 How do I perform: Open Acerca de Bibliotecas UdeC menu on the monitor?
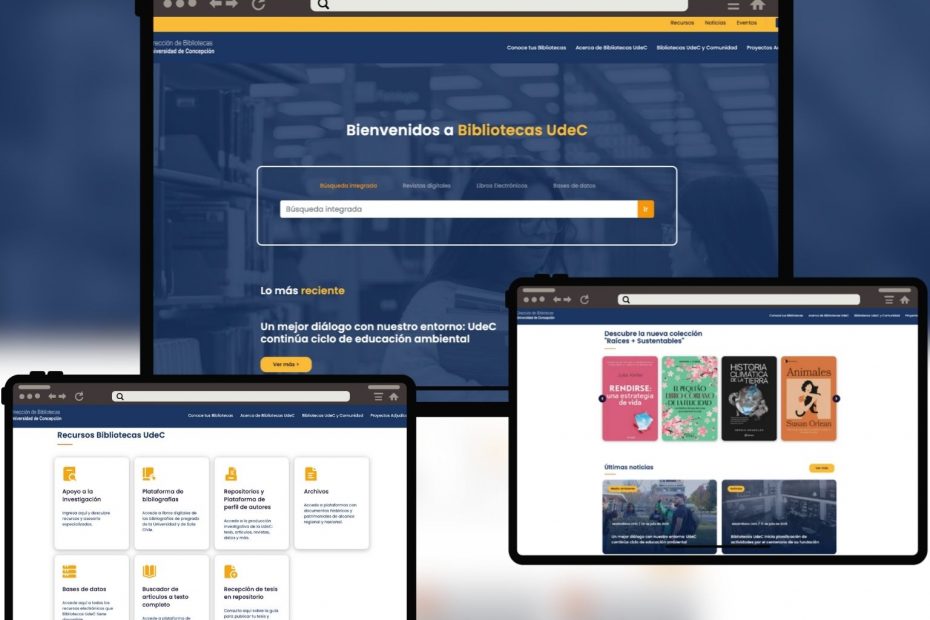(611, 47)
